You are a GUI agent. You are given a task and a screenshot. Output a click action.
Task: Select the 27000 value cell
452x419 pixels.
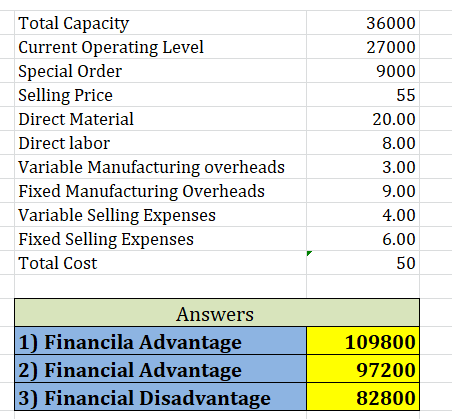click(x=363, y=47)
